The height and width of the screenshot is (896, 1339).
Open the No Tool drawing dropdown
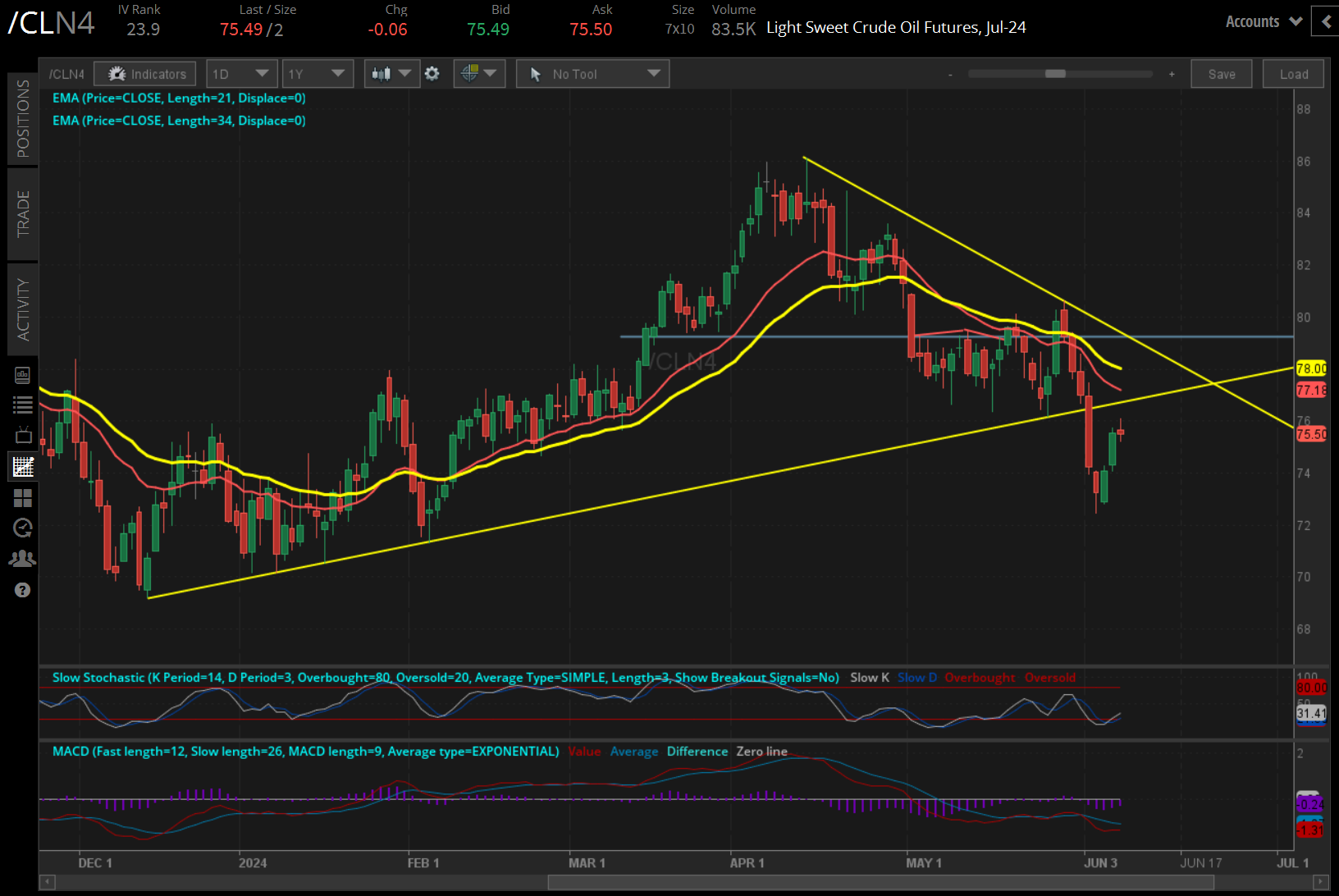[593, 74]
